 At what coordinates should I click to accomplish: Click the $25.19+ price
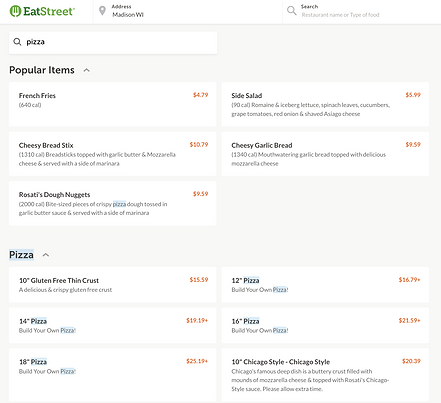click(x=197, y=361)
